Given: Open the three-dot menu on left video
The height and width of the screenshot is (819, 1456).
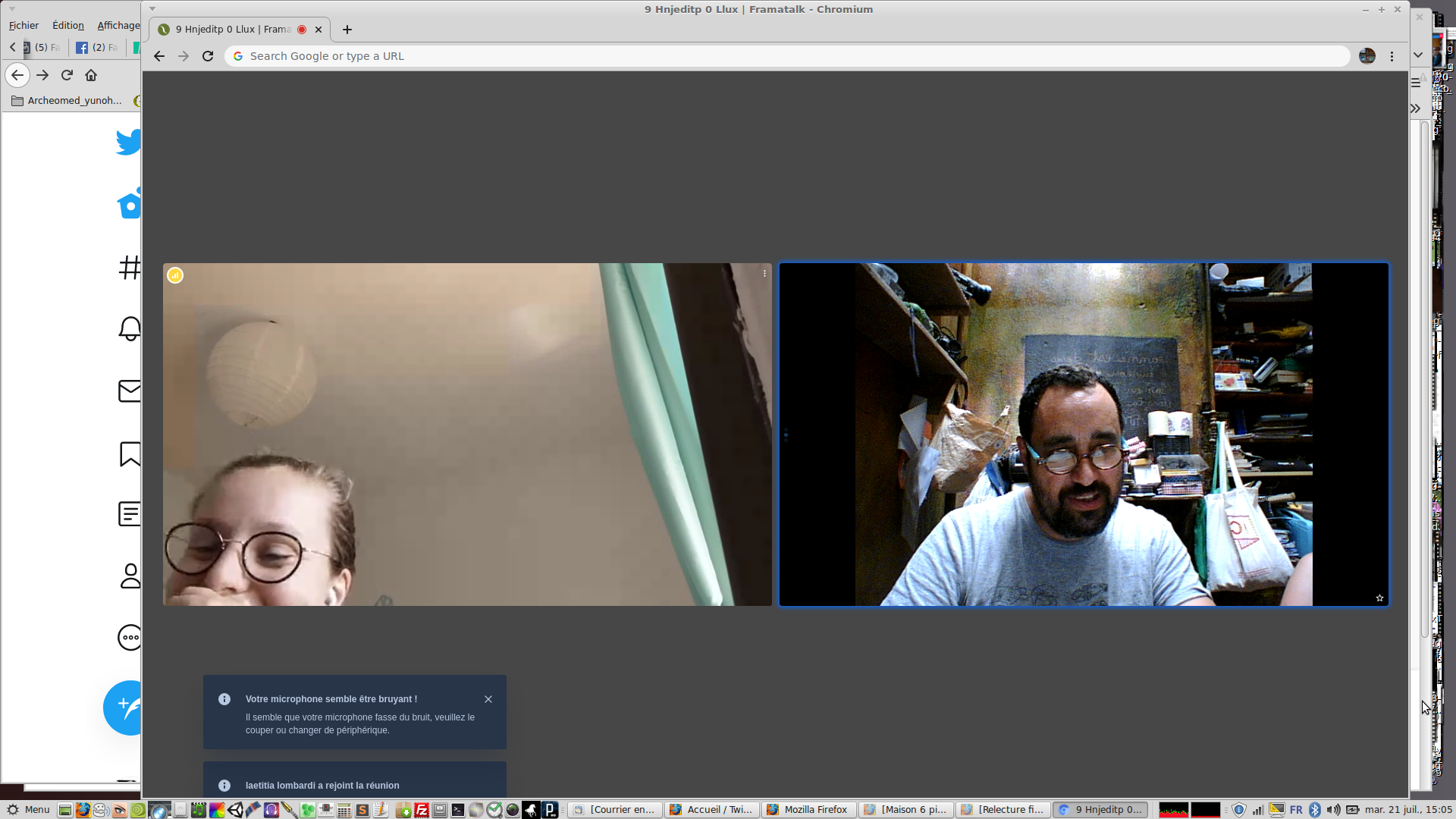Looking at the screenshot, I should (764, 274).
